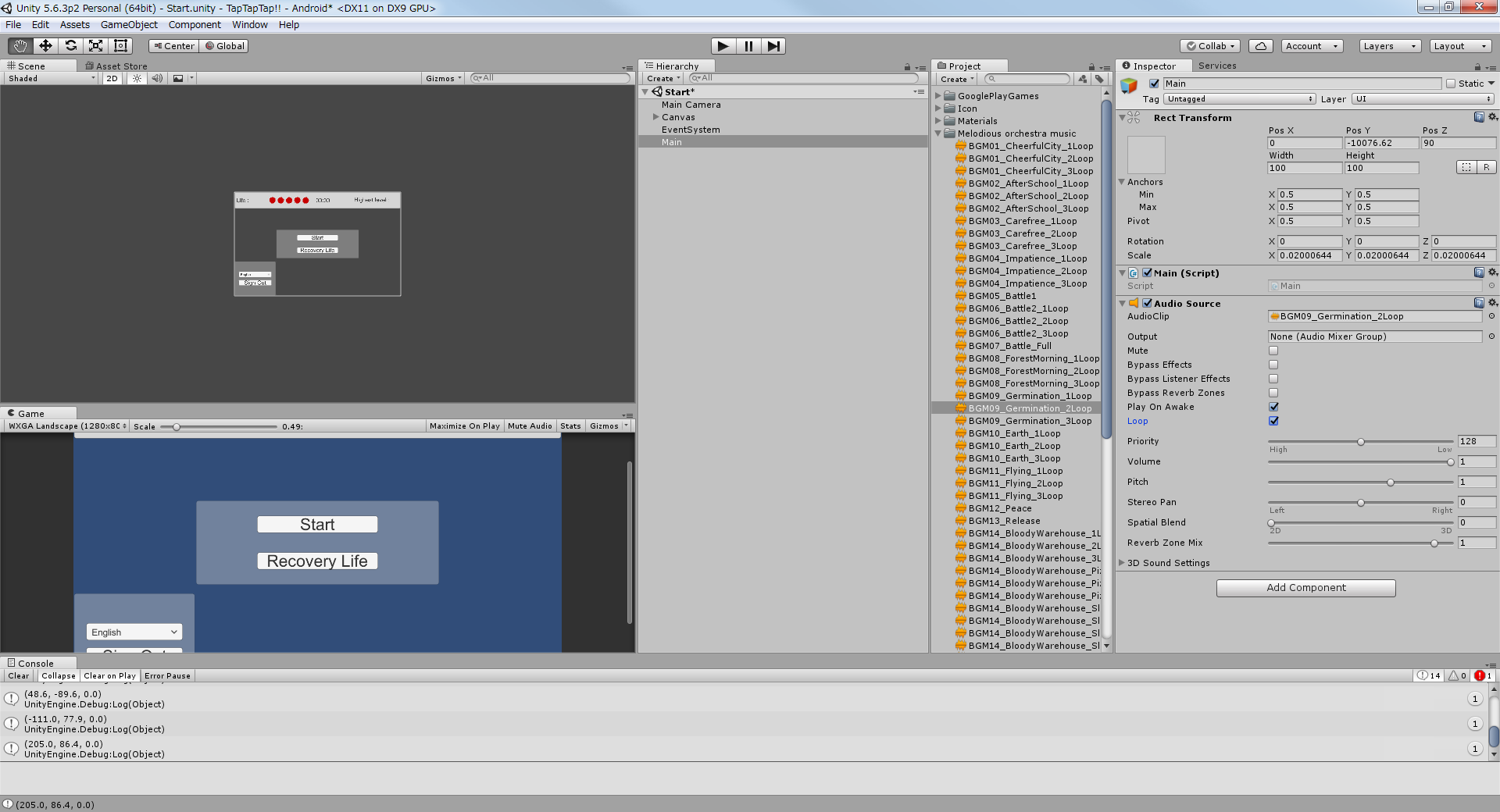Viewport: 1500px width, 812px height.
Task: Open the Account dropdown
Action: [1312, 46]
